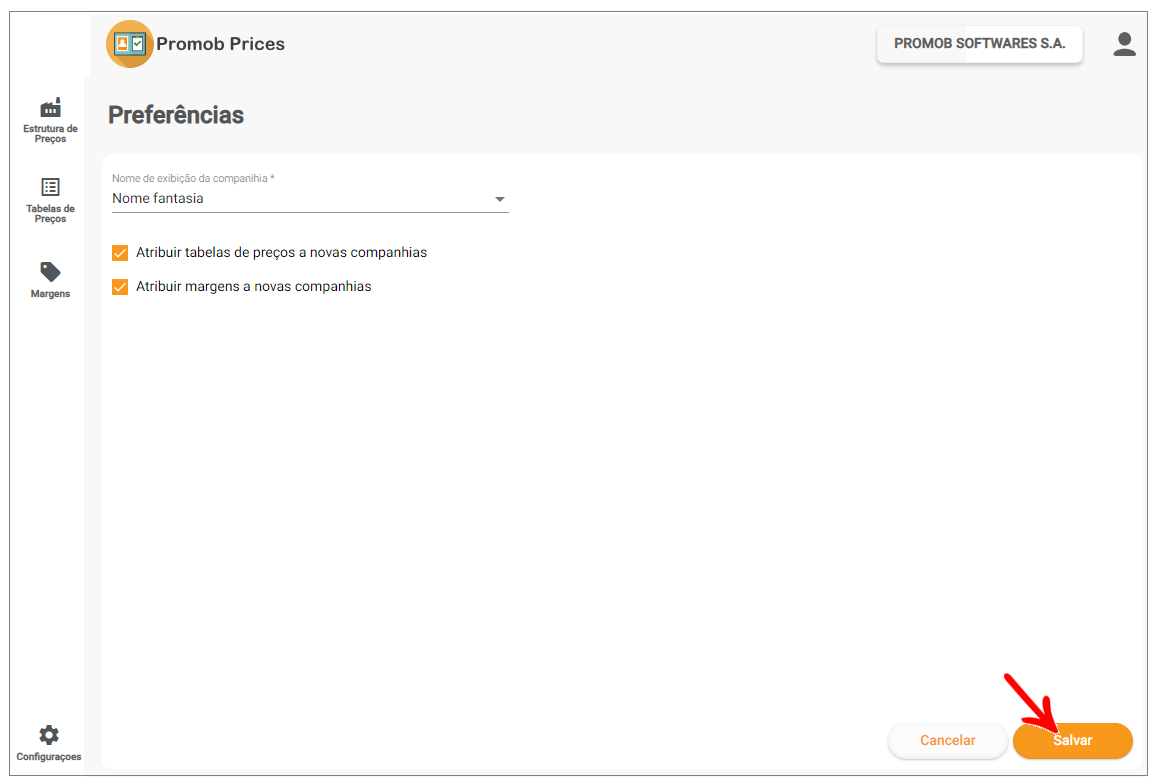The width and height of the screenshot is (1159, 784).
Task: Uncheck Atribuir tabelas de preços a novas companhias
Action: tap(120, 253)
